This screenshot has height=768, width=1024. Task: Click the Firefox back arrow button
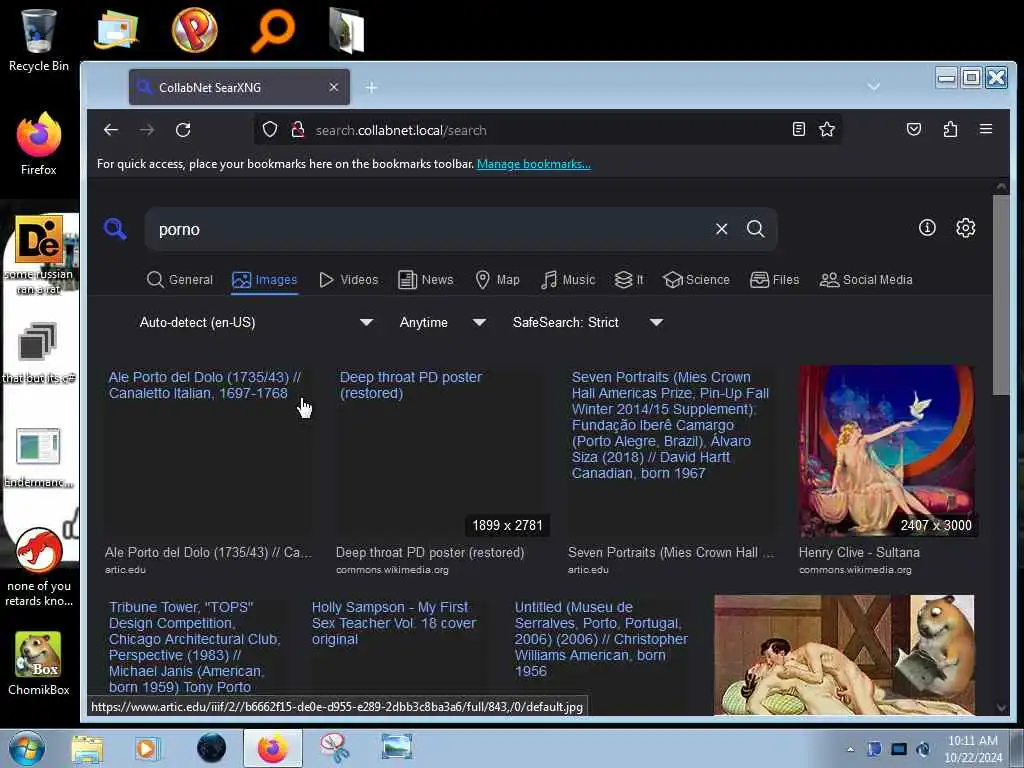(111, 130)
